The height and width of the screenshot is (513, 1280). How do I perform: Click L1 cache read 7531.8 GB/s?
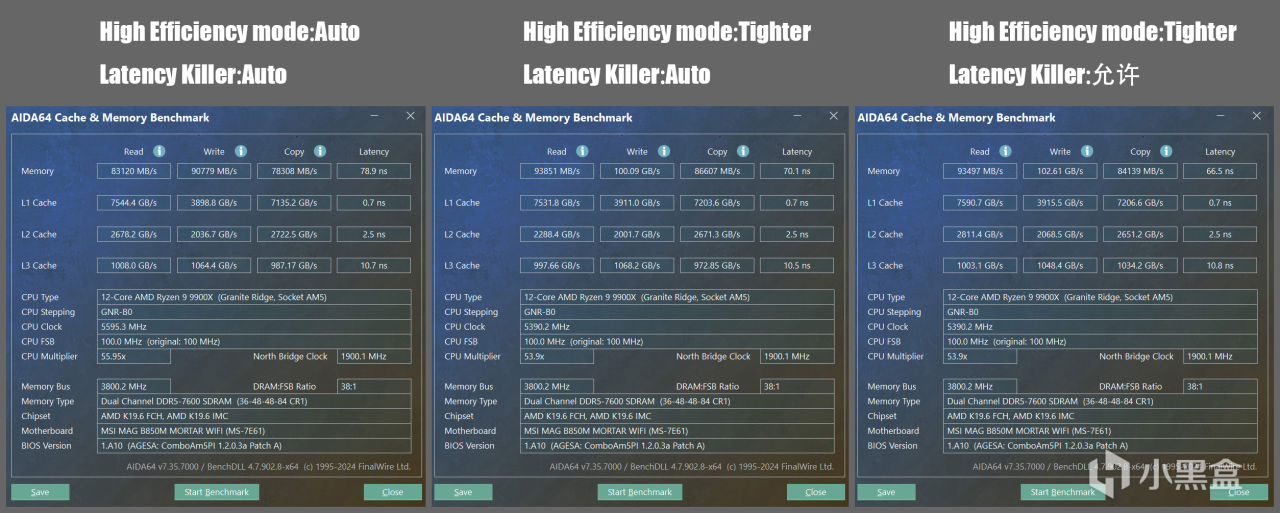pyautogui.click(x=557, y=203)
